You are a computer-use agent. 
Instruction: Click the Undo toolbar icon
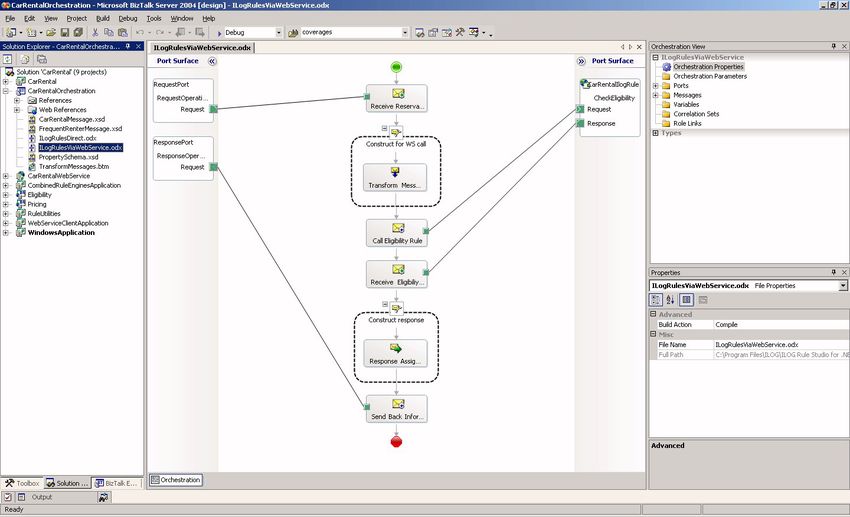click(x=140, y=33)
